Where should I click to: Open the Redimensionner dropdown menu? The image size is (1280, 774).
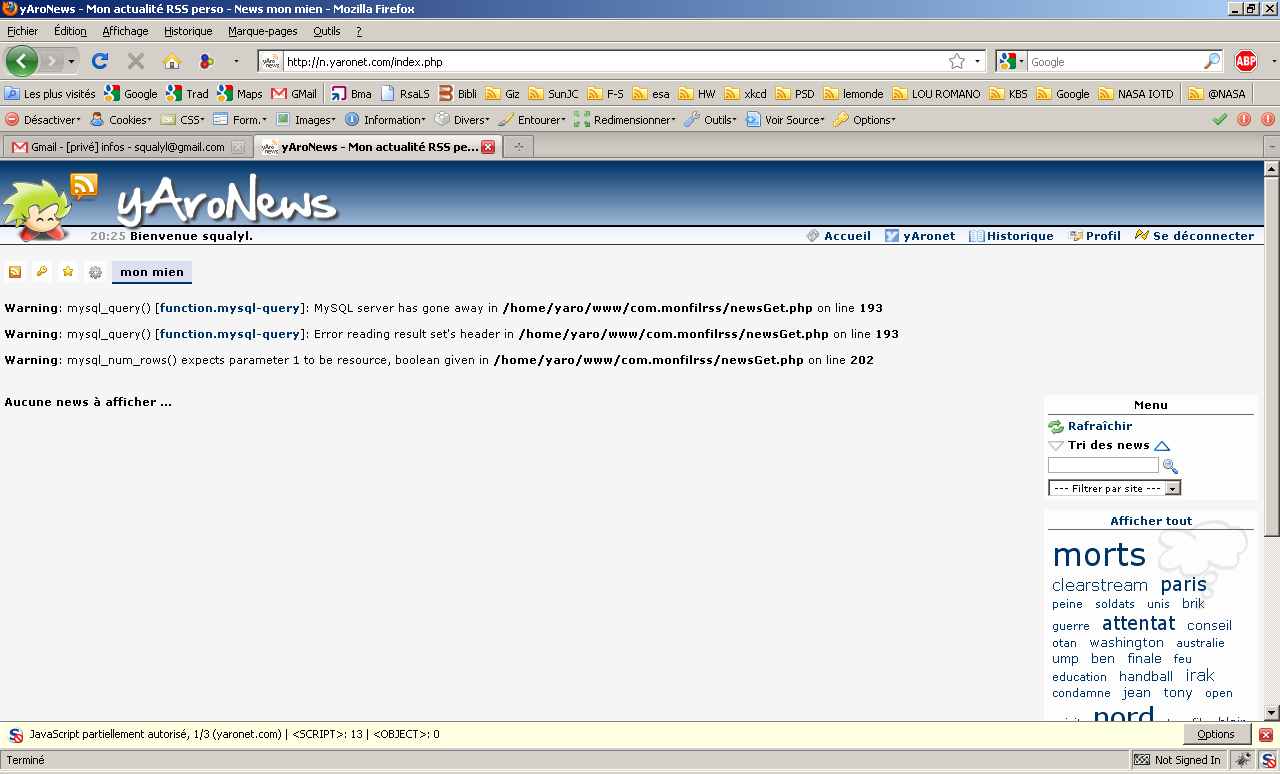click(625, 120)
